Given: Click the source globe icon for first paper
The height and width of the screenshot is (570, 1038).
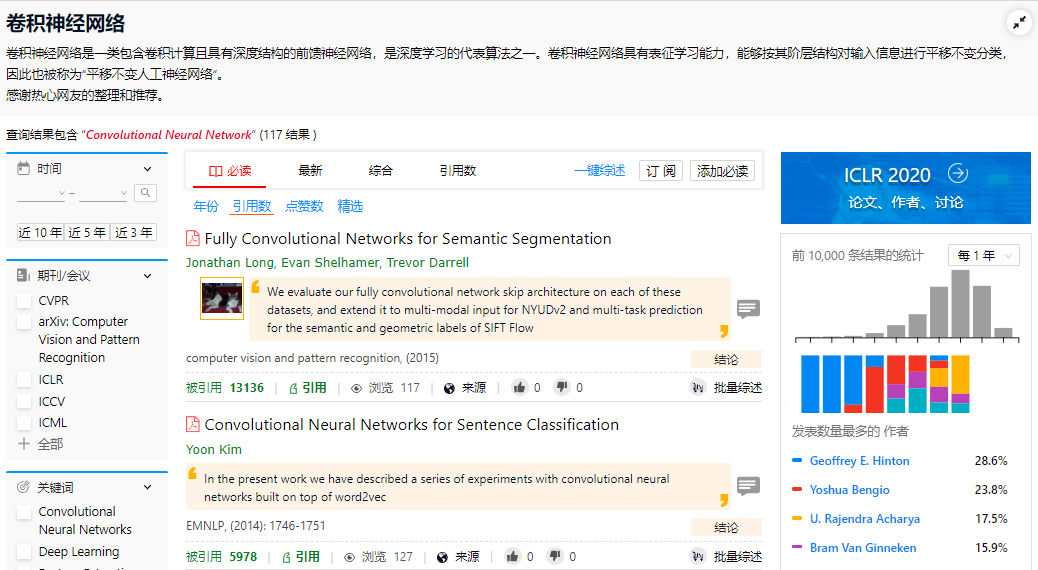Looking at the screenshot, I should coord(449,388).
